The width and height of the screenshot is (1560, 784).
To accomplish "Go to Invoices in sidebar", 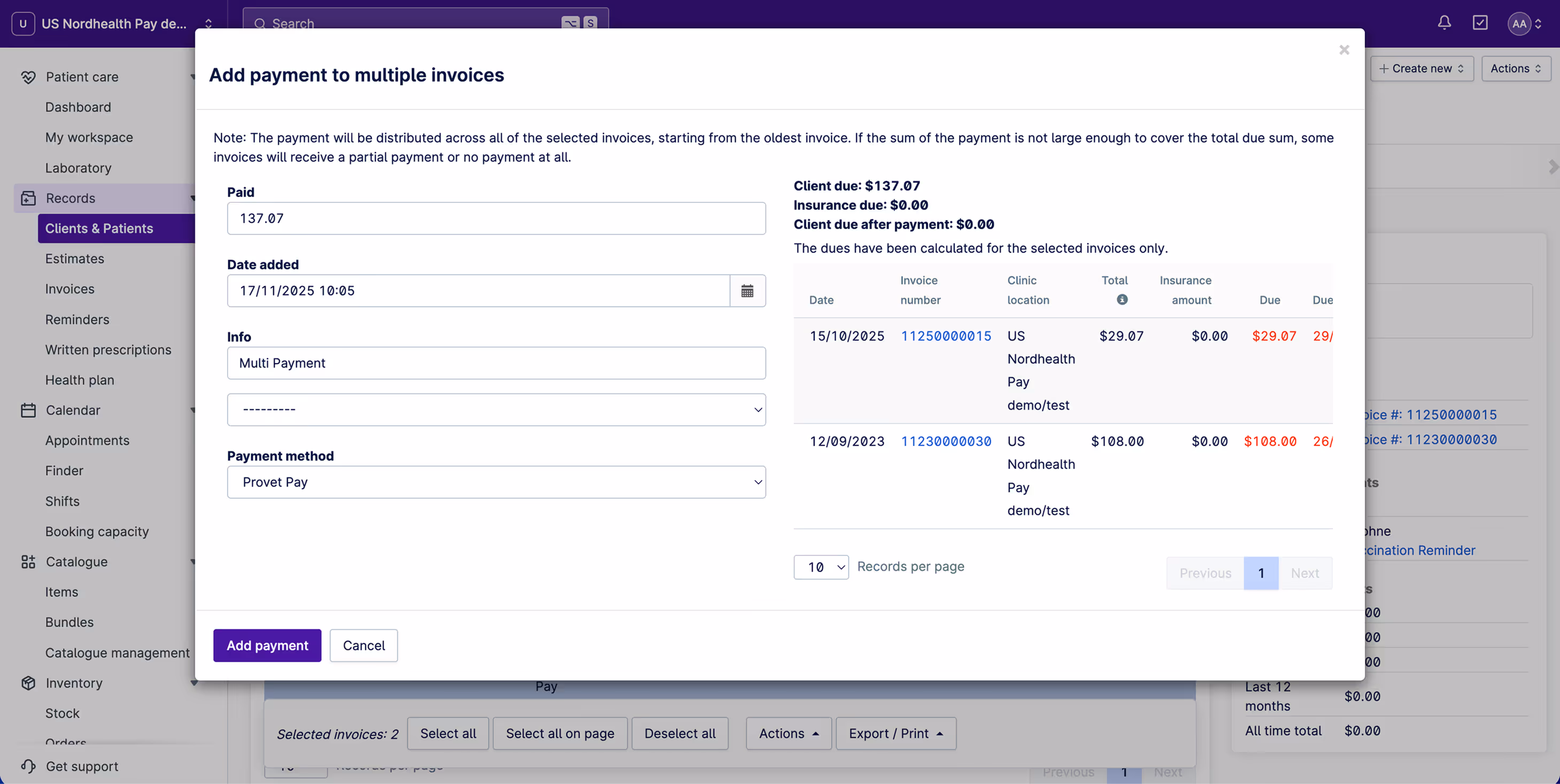I will [x=69, y=289].
